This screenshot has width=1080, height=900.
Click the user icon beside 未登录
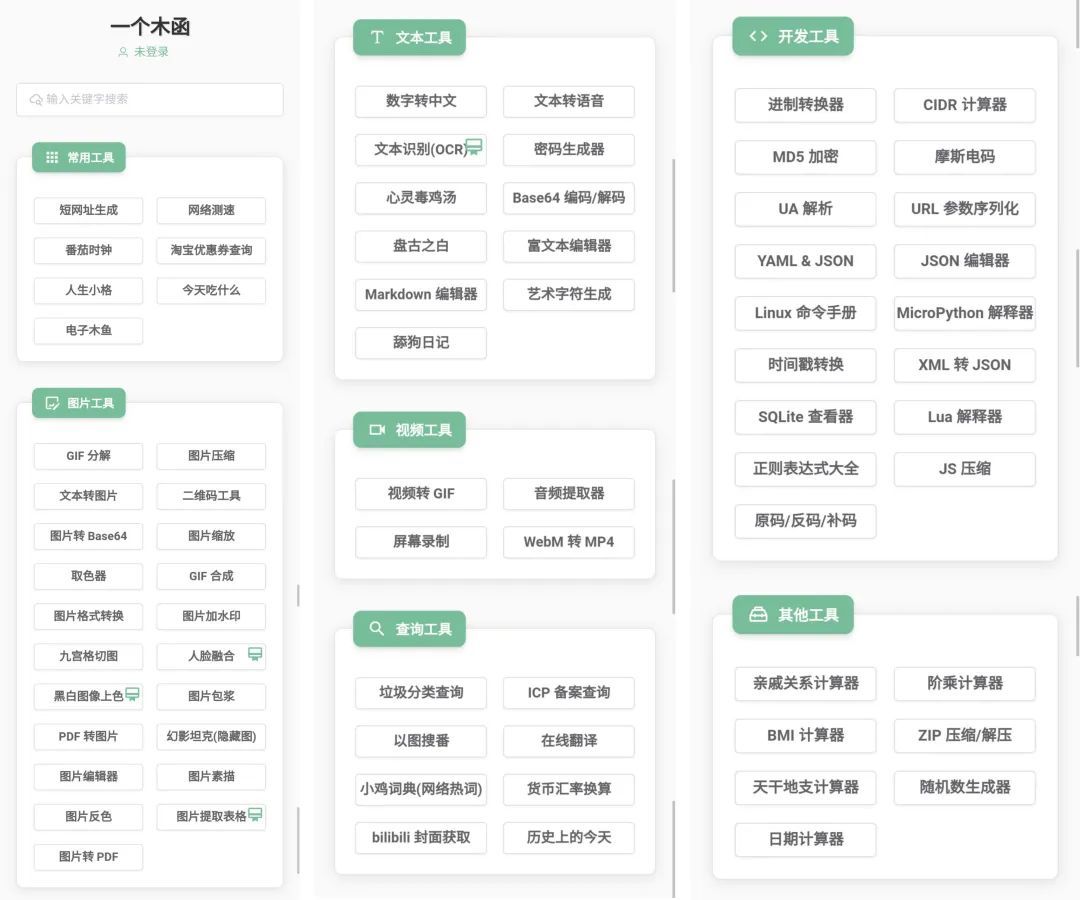click(x=123, y=52)
